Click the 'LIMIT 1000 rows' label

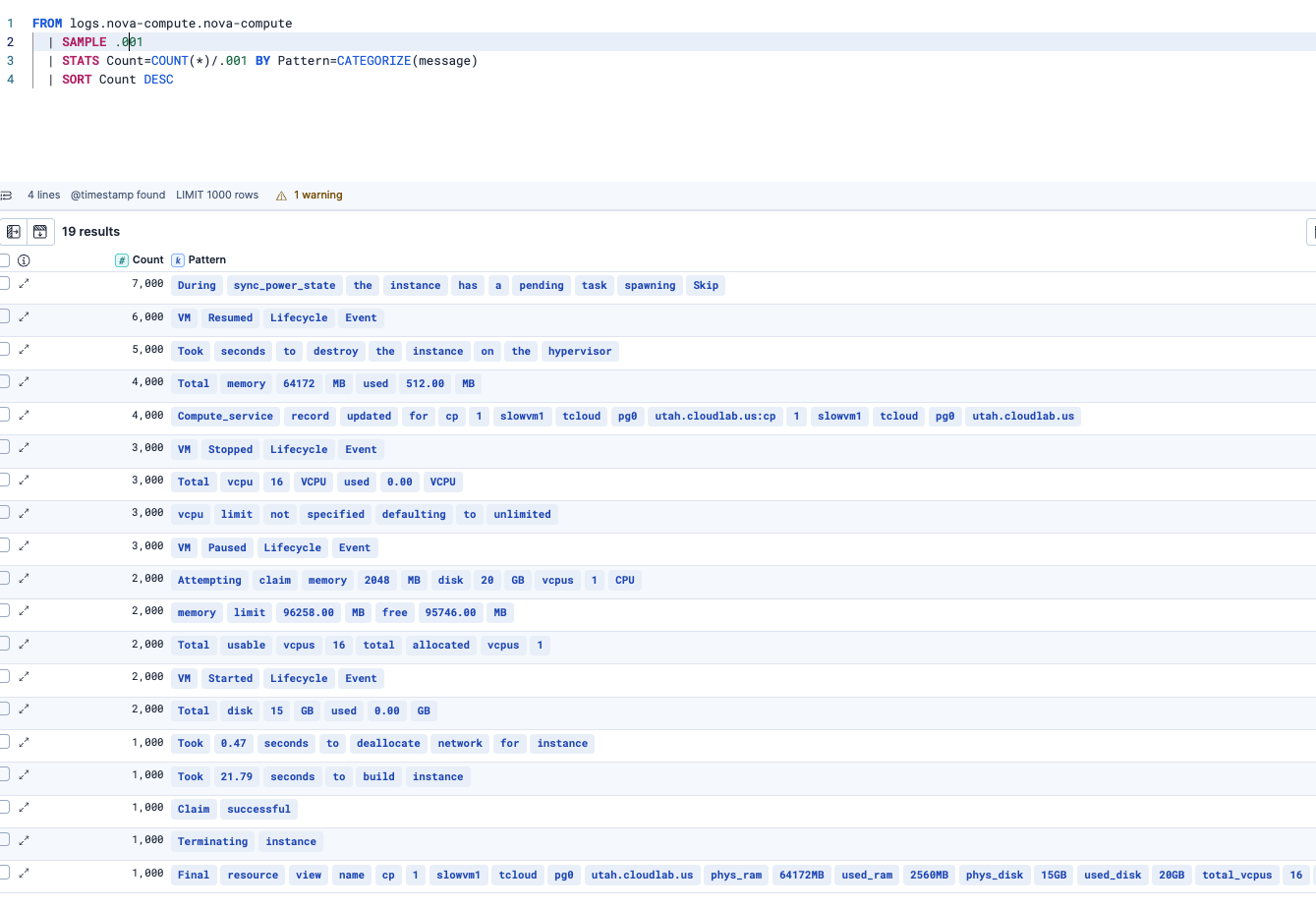click(x=217, y=196)
